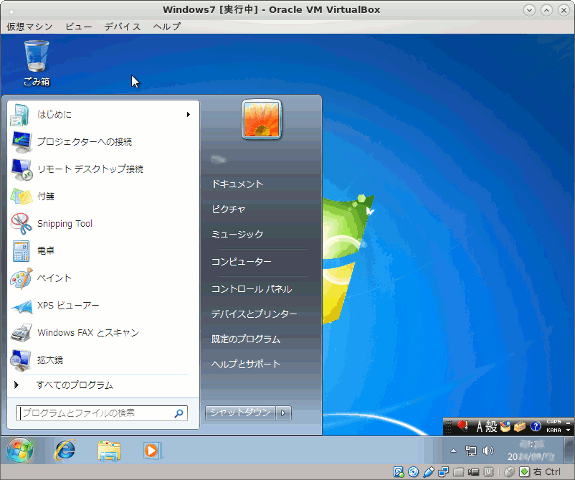
Task: Click the VirtualBox shared folders indicator
Action: point(458,472)
